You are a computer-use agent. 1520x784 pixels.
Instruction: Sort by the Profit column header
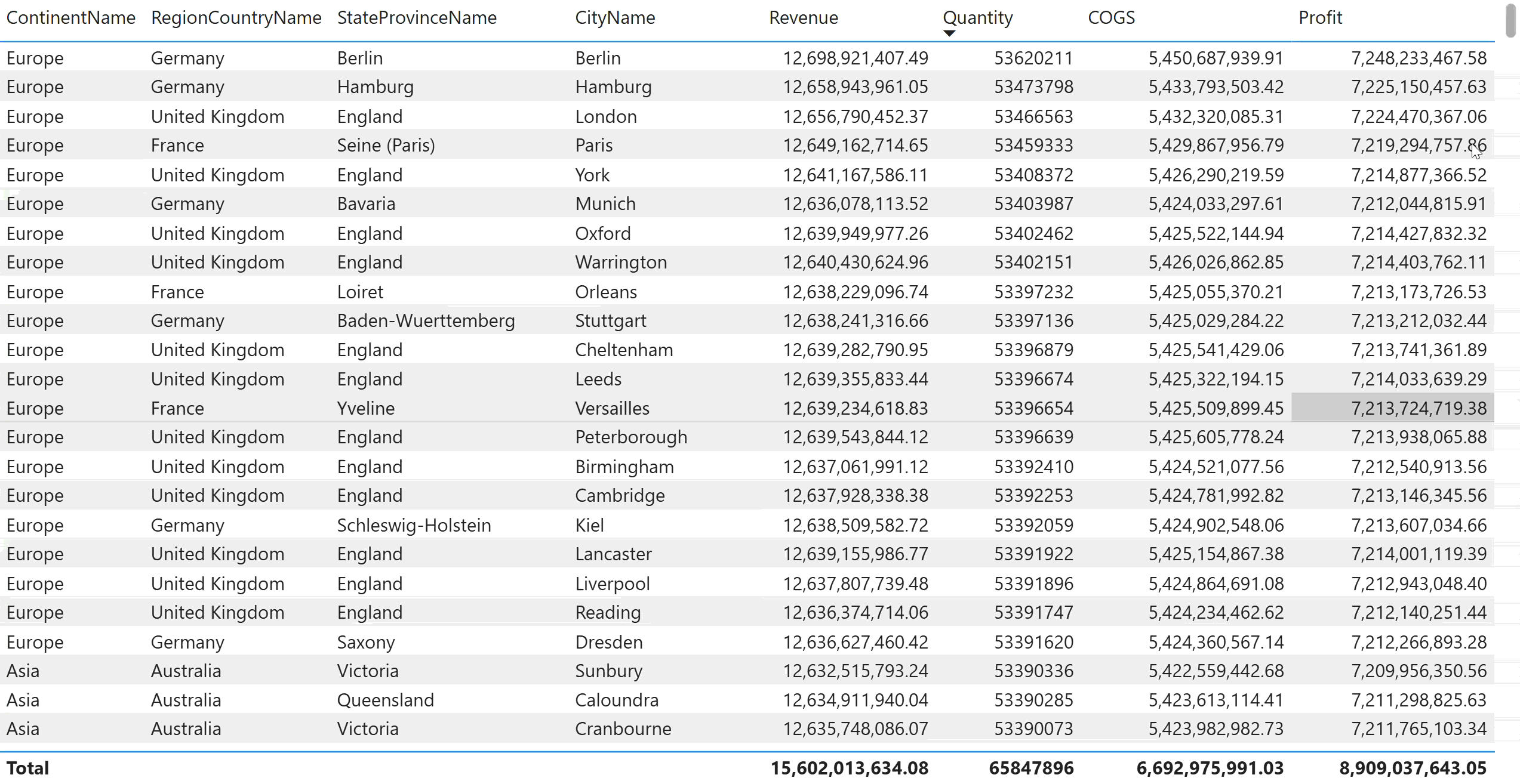coord(1320,18)
